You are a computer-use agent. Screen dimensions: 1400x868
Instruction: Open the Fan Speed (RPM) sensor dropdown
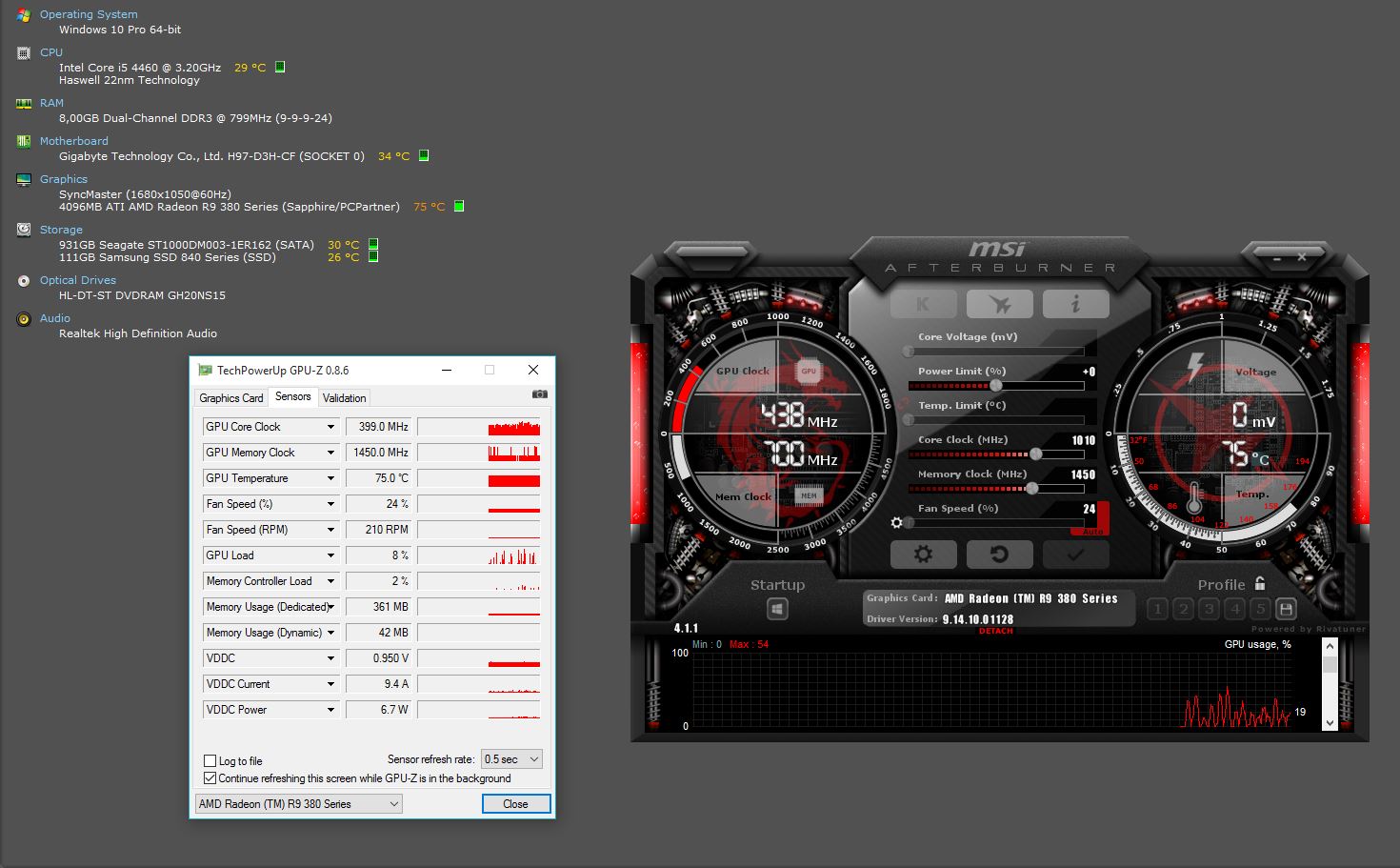tap(330, 530)
